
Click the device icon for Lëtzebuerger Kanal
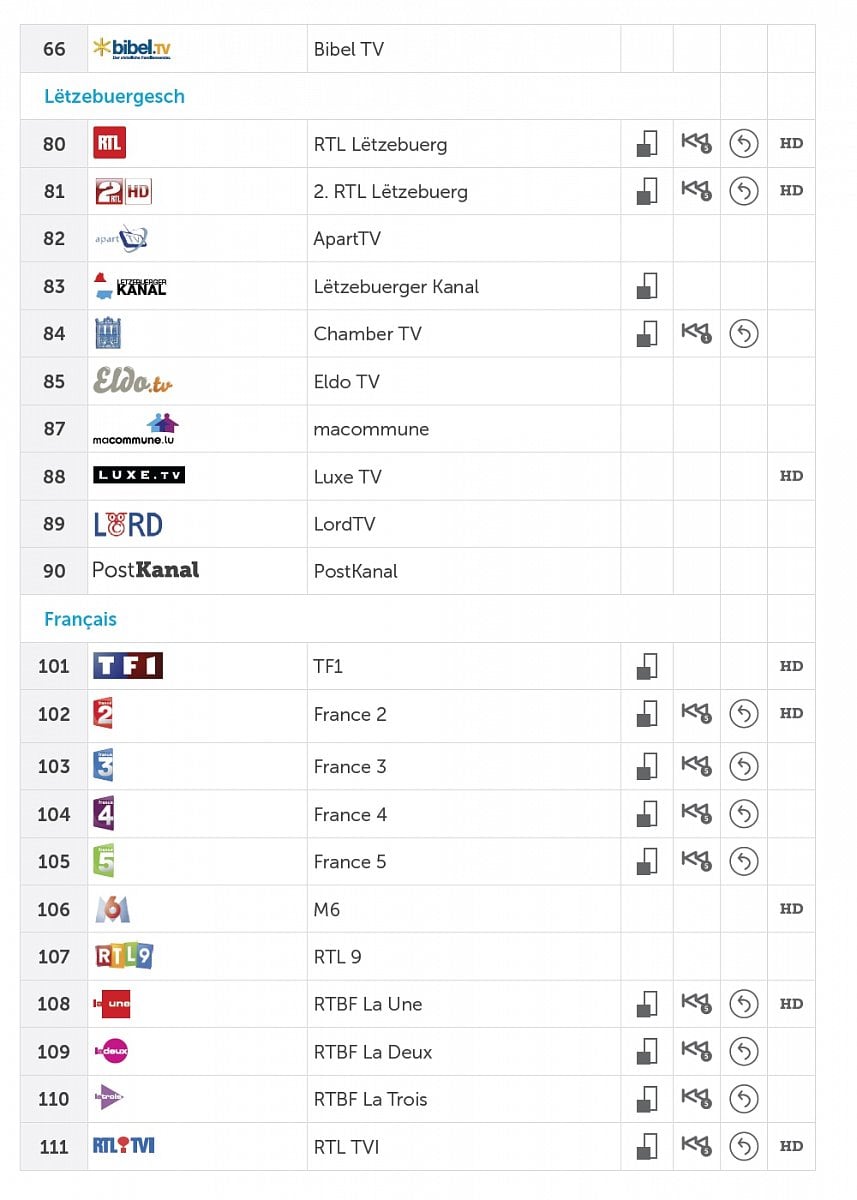[x=647, y=286]
